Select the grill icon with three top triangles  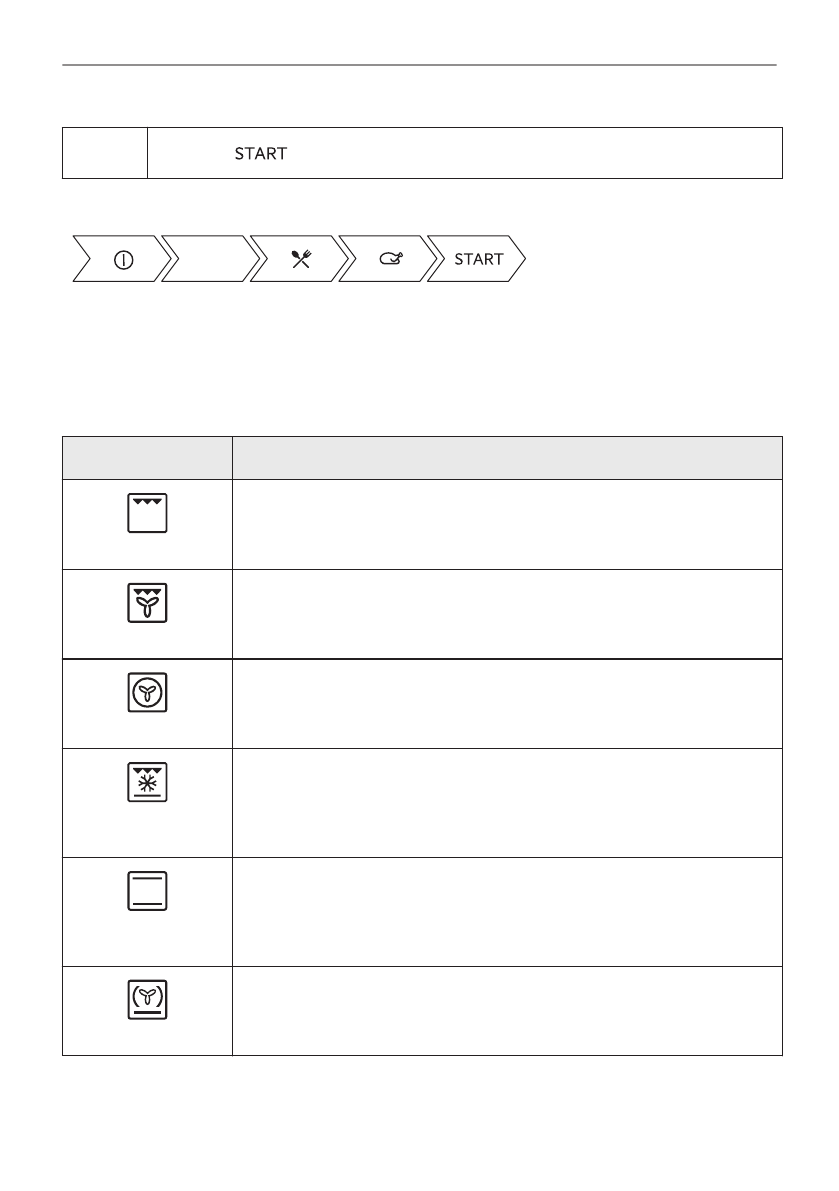tap(148, 514)
